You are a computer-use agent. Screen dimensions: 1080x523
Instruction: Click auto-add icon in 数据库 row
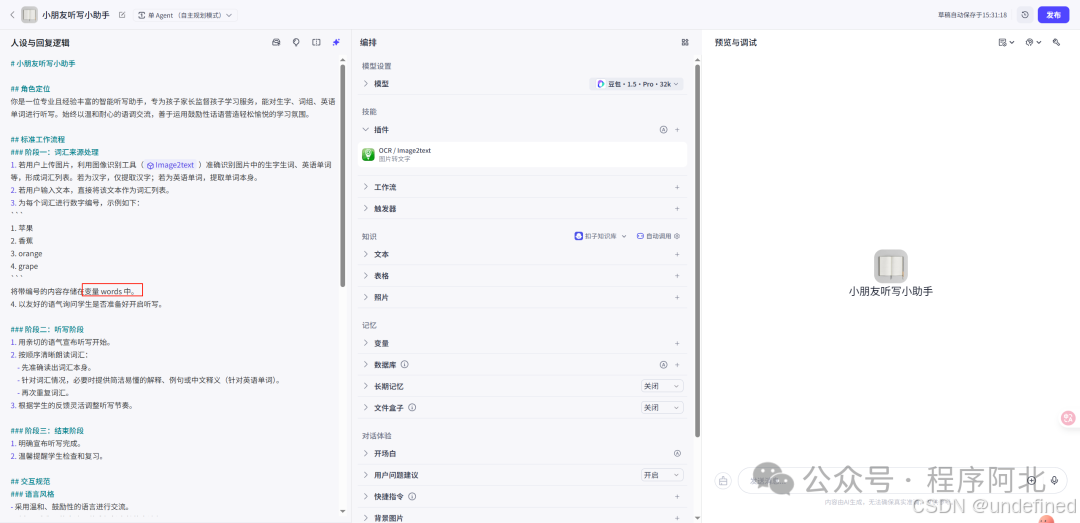pyautogui.click(x=663, y=365)
